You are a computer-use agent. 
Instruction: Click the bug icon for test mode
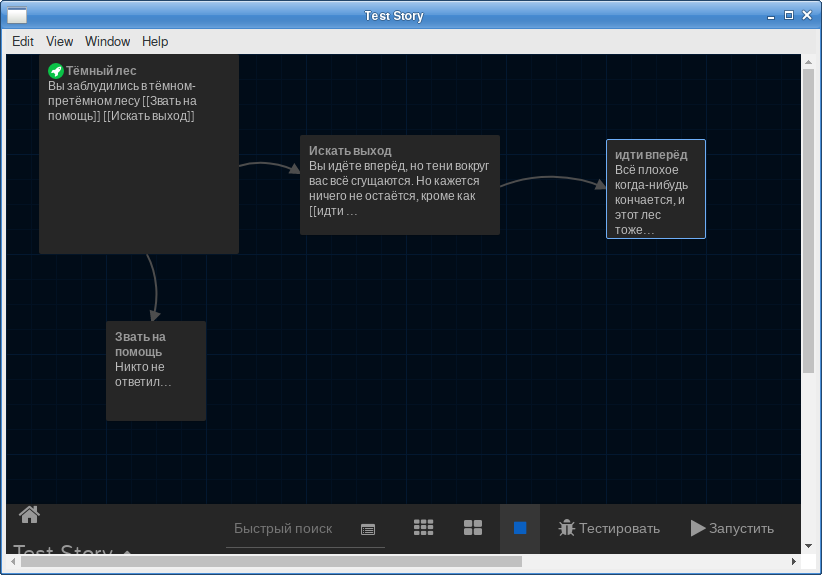567,528
